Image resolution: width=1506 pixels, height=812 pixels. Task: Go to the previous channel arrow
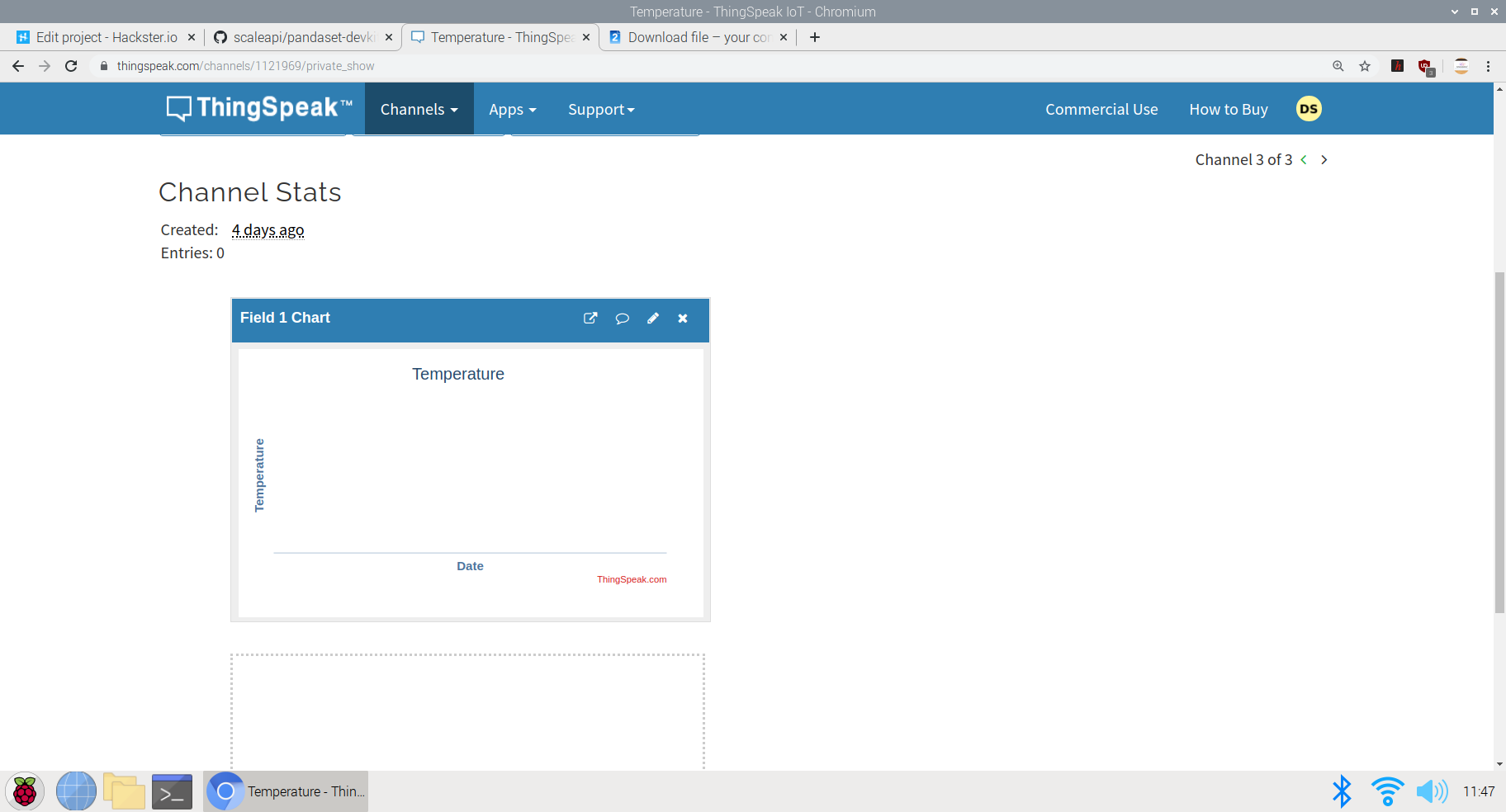pos(1304,160)
